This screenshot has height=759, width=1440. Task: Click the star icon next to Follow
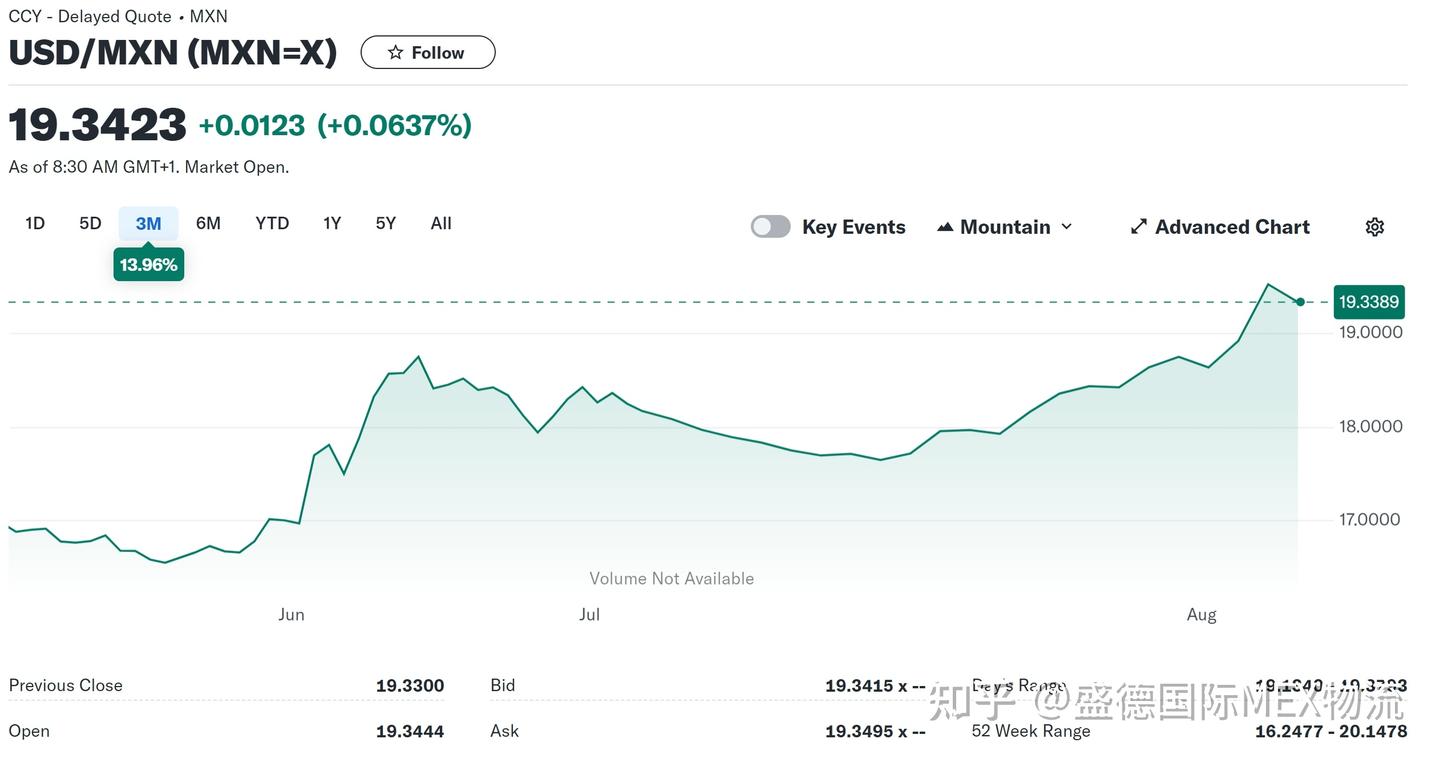pyautogui.click(x=392, y=52)
